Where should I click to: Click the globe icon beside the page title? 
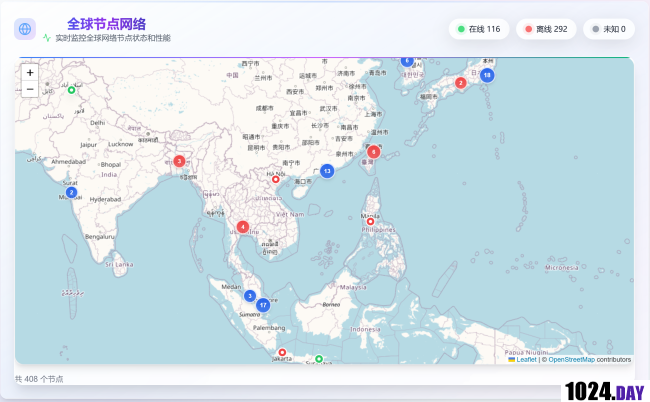25,29
